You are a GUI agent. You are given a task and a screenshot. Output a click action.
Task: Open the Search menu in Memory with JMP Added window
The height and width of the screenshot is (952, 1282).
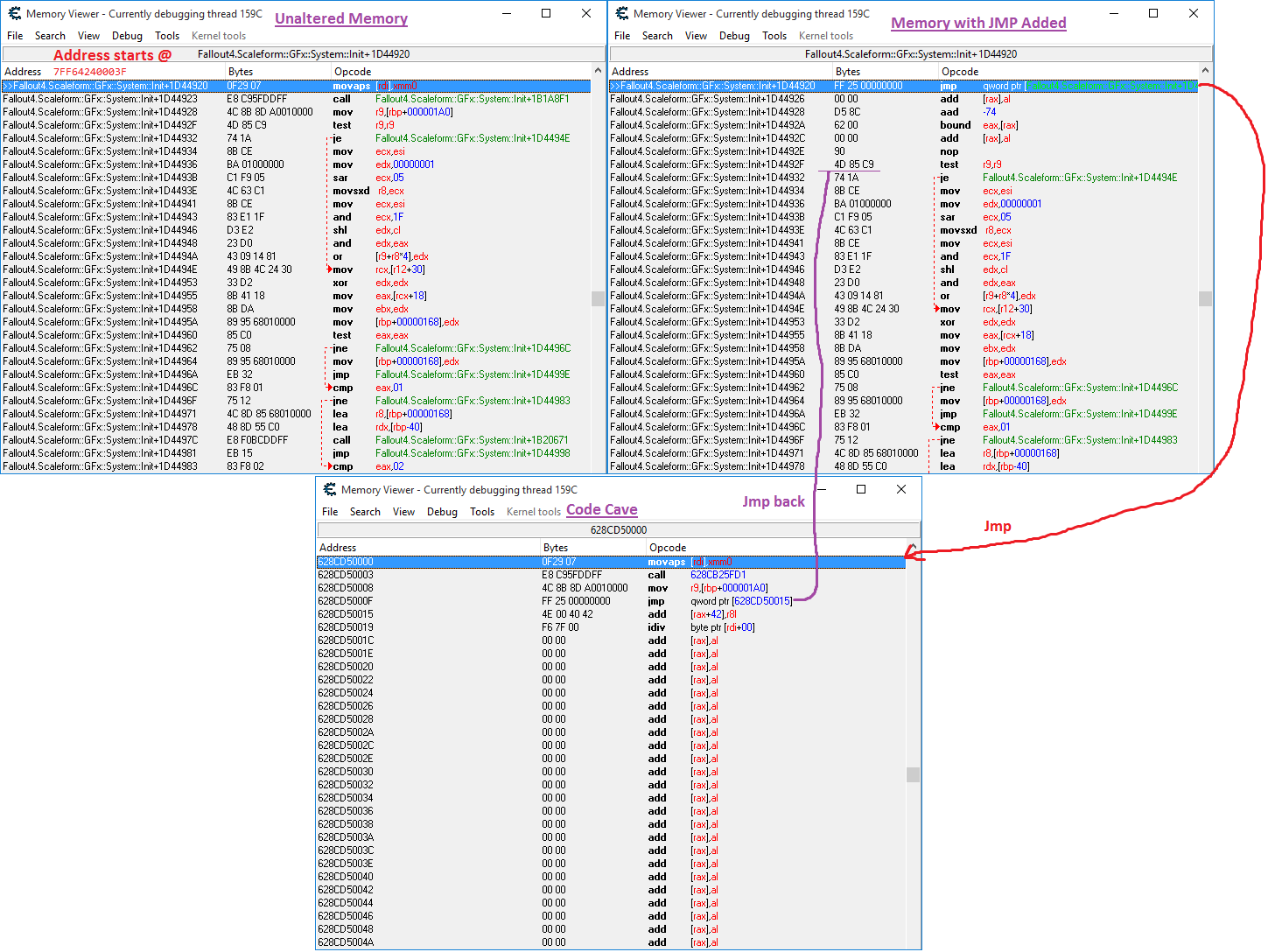[x=657, y=36]
